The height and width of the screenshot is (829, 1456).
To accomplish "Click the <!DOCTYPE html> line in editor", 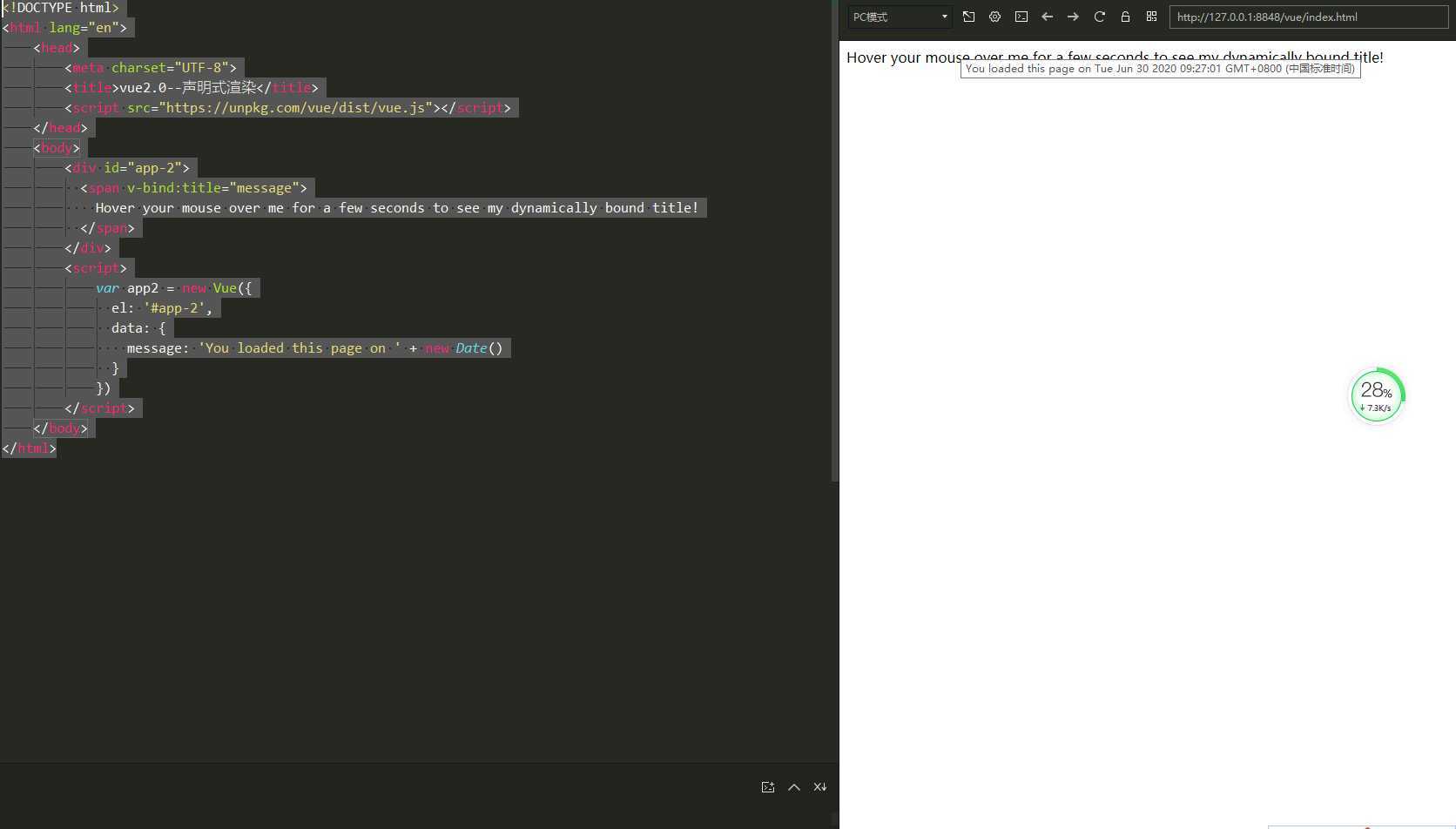I will [x=61, y=8].
